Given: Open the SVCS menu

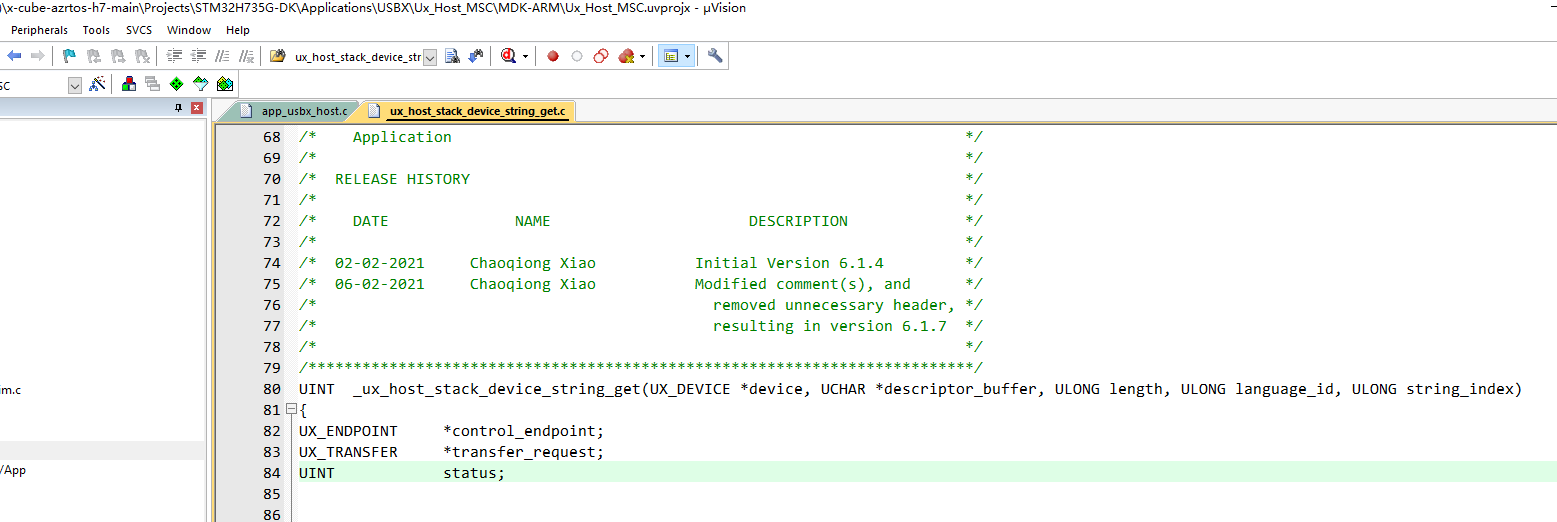Looking at the screenshot, I should click(139, 30).
